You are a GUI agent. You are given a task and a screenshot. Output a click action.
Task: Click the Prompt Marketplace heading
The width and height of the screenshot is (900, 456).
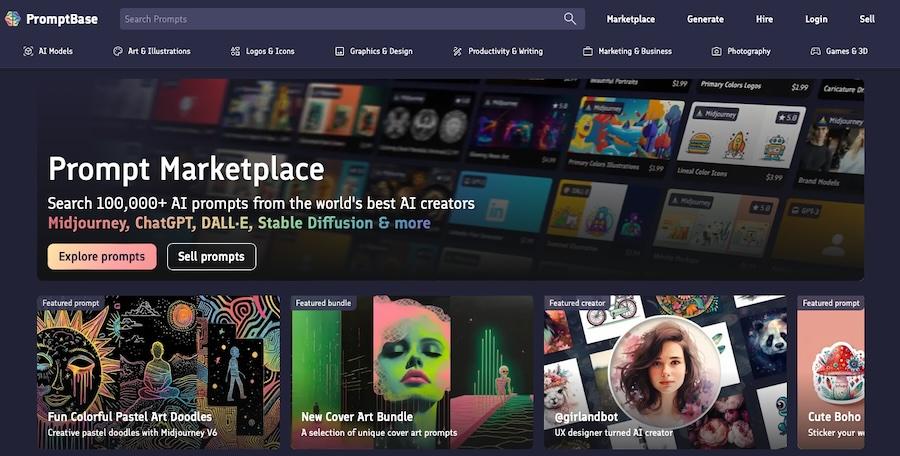(x=186, y=169)
